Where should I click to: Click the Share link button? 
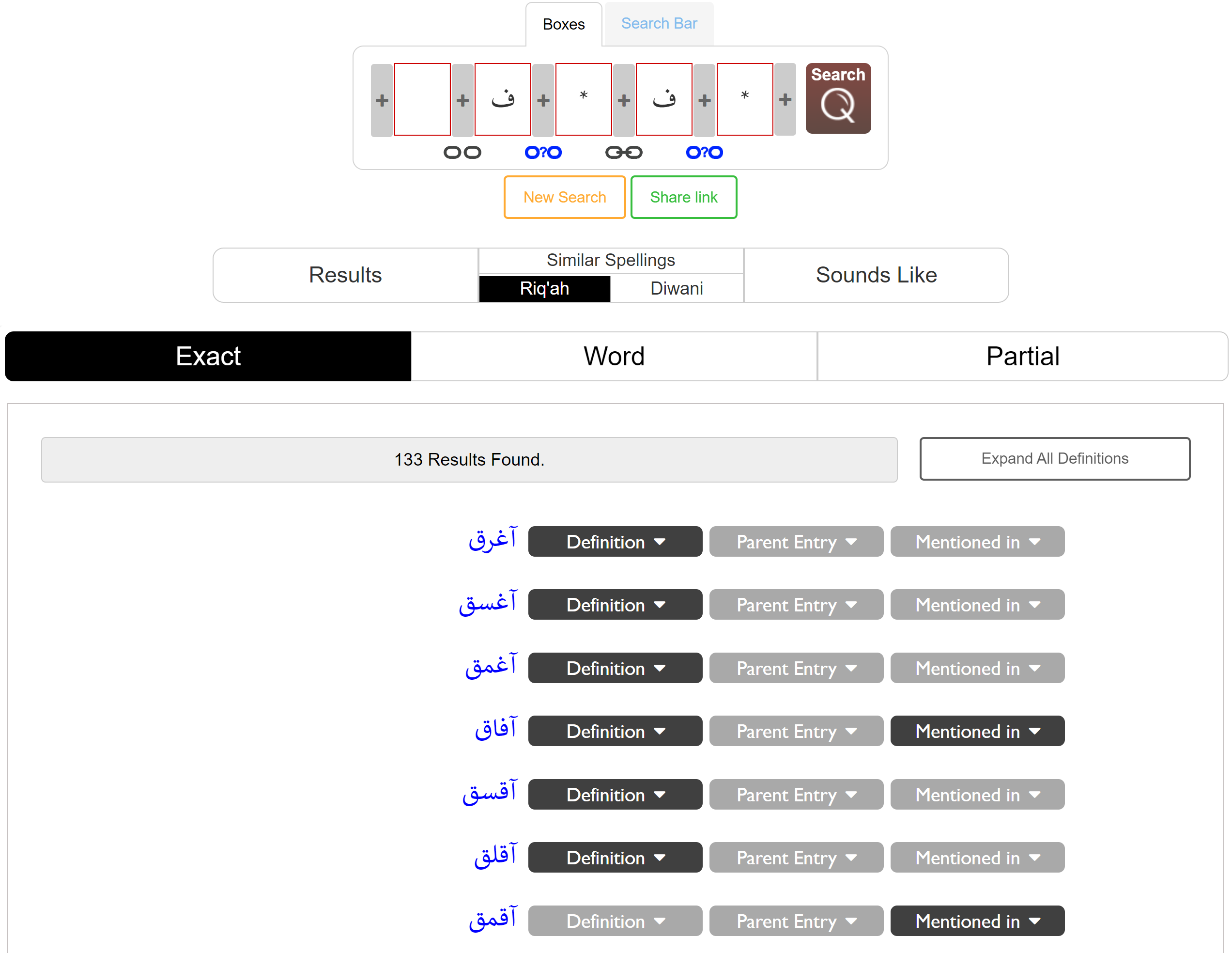click(x=683, y=197)
